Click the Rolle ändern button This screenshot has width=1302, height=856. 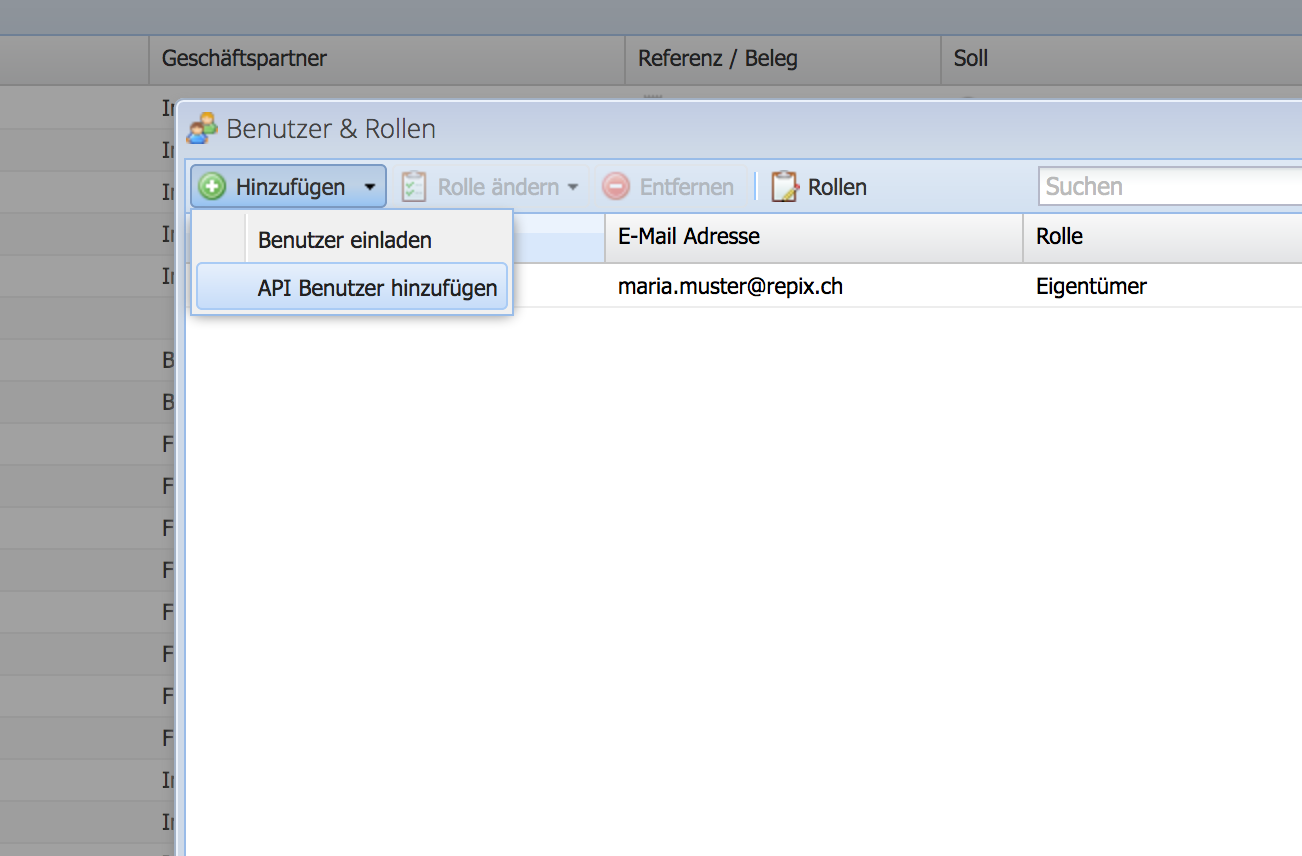click(x=498, y=186)
